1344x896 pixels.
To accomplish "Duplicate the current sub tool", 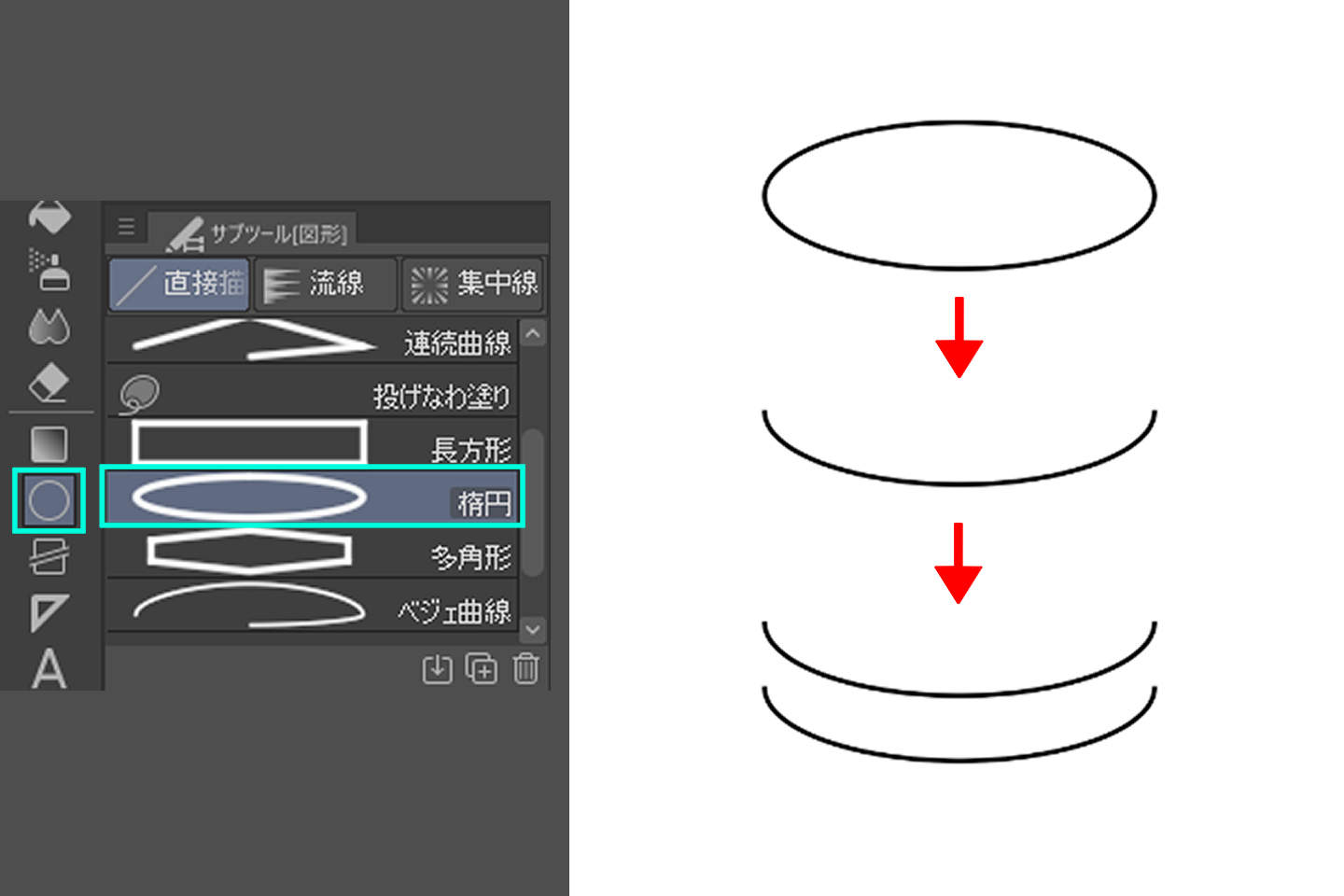I will [x=480, y=669].
